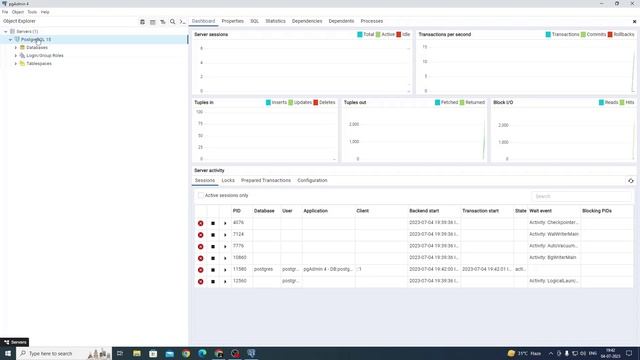Expand details of PID 12560 row
Viewport: 640px width, 360px height.
click(225, 282)
